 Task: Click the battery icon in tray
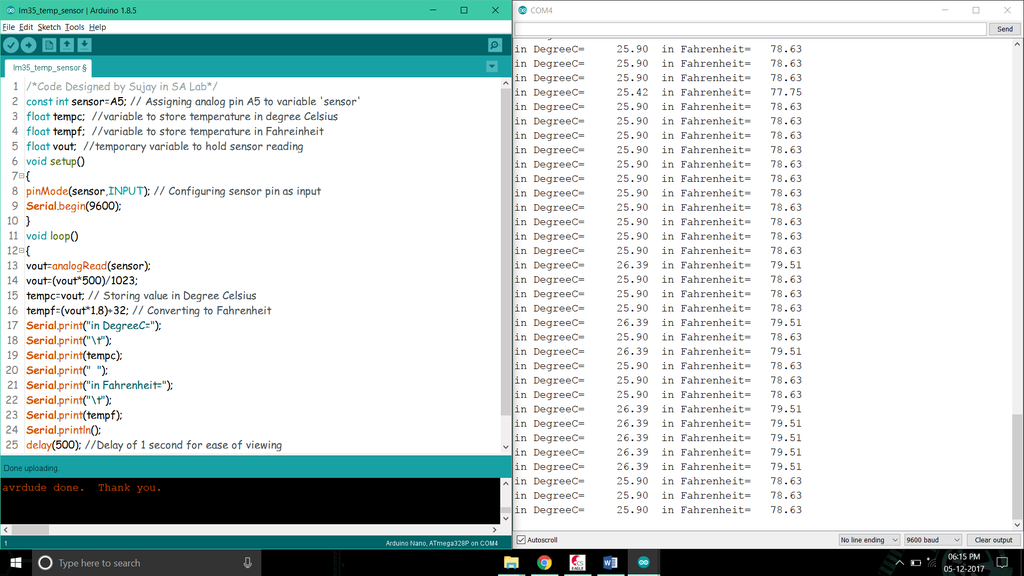pyautogui.click(x=916, y=562)
